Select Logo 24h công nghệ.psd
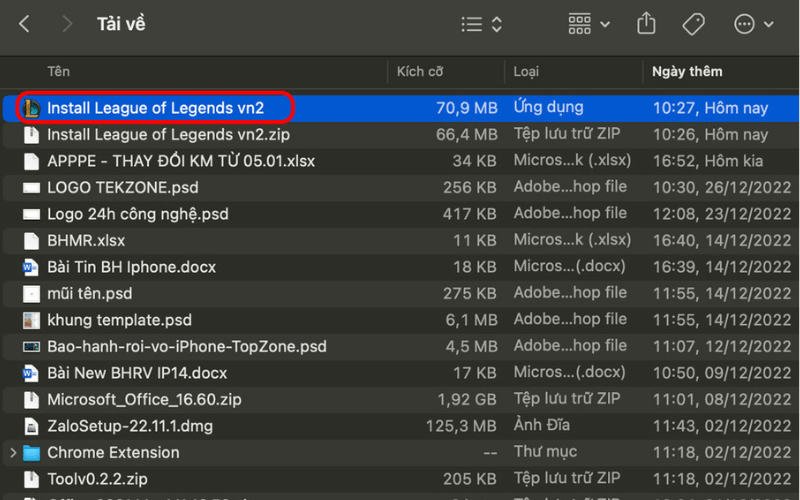The width and height of the screenshot is (800, 500). pos(138,214)
